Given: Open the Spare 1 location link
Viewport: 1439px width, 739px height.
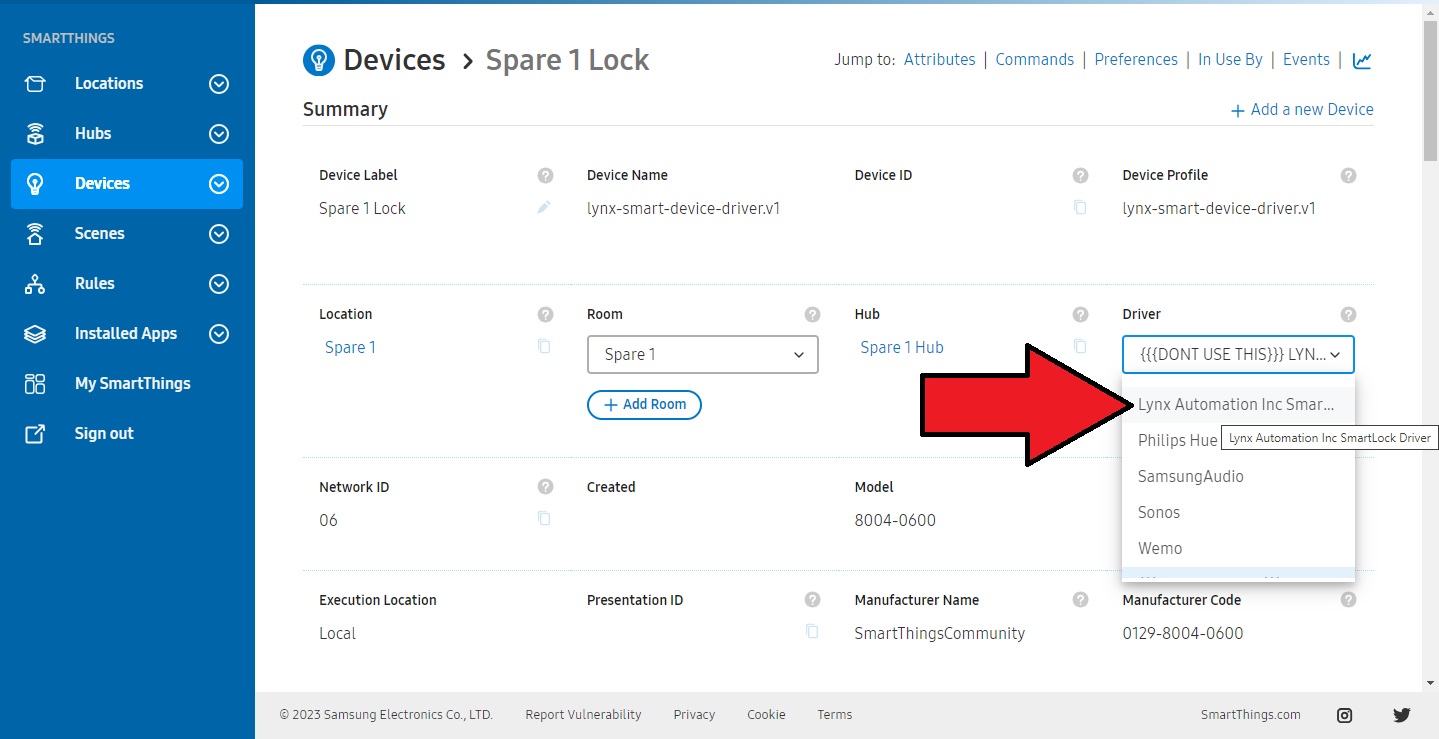Looking at the screenshot, I should coord(350,348).
